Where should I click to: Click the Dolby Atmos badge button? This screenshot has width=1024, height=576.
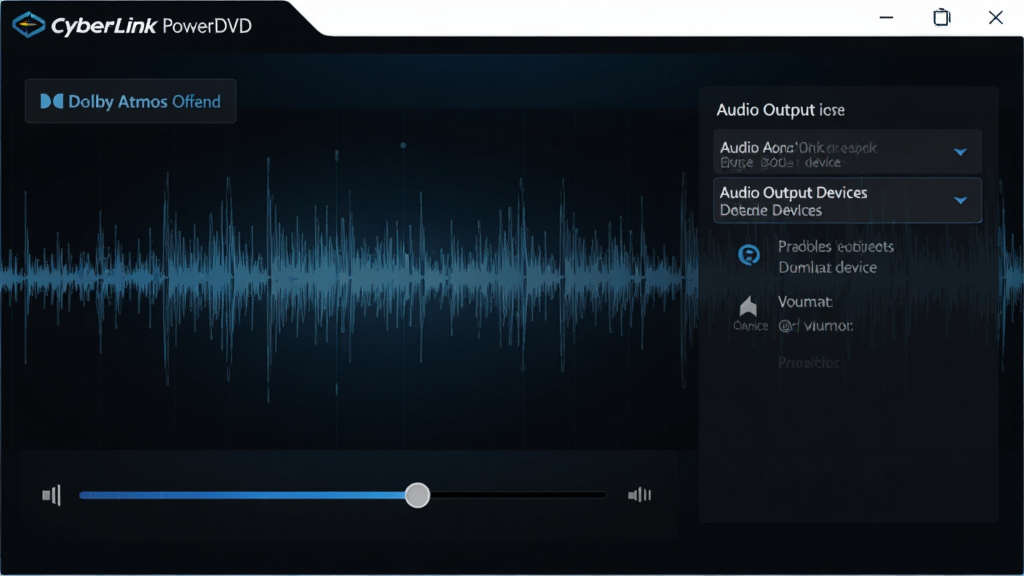(131, 101)
